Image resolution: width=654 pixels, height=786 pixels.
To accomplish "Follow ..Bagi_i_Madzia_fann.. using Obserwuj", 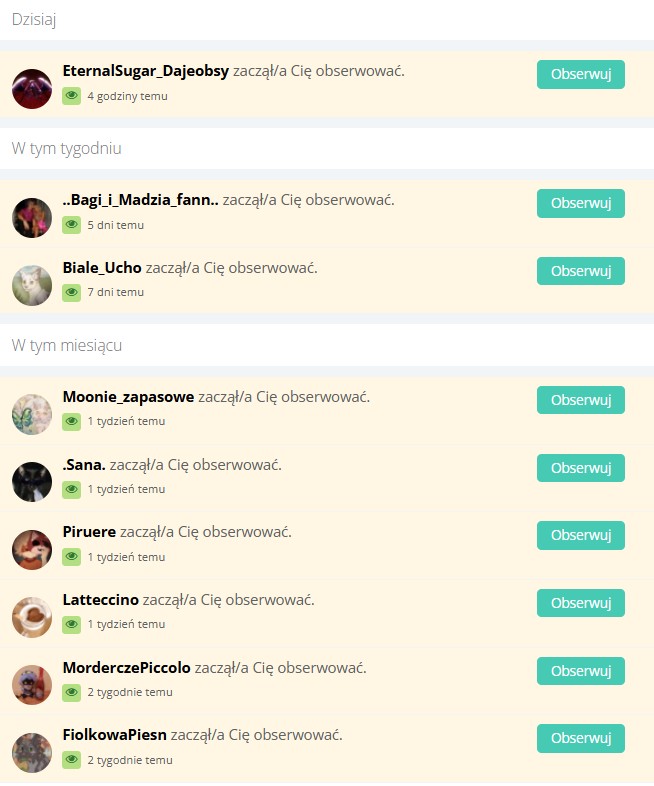I will 581,203.
